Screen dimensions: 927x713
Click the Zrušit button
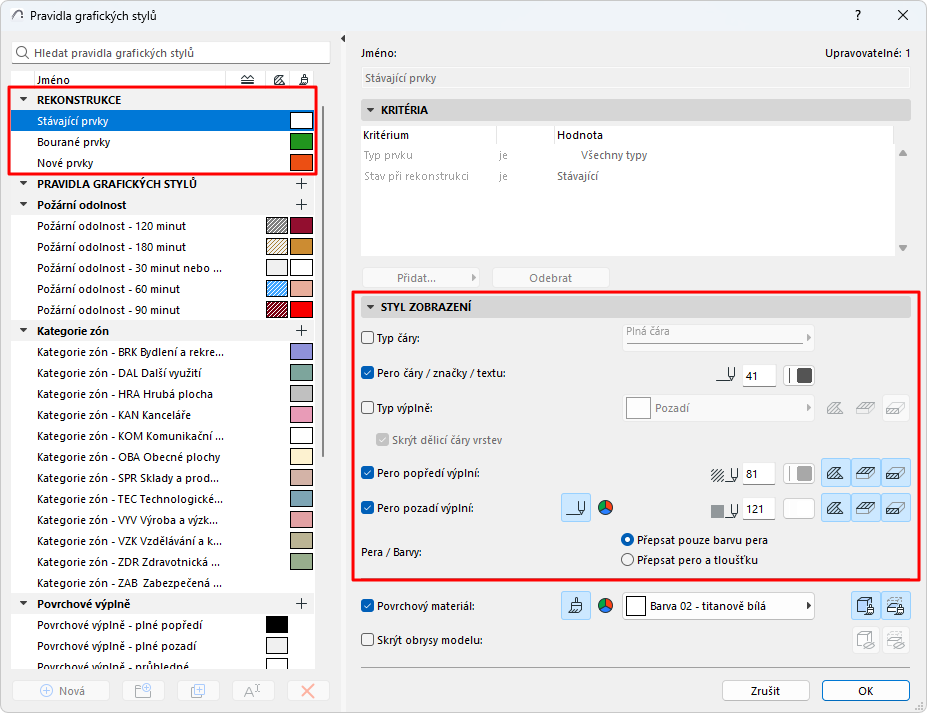coord(766,691)
